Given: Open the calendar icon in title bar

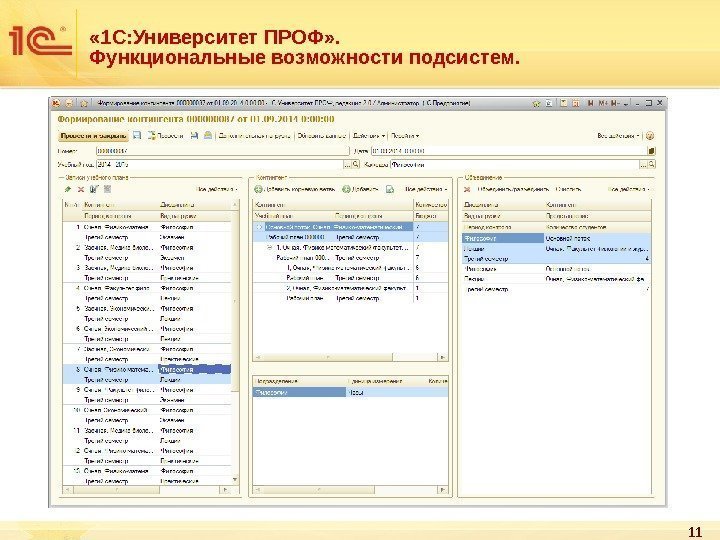Looking at the screenshot, I should tap(576, 103).
